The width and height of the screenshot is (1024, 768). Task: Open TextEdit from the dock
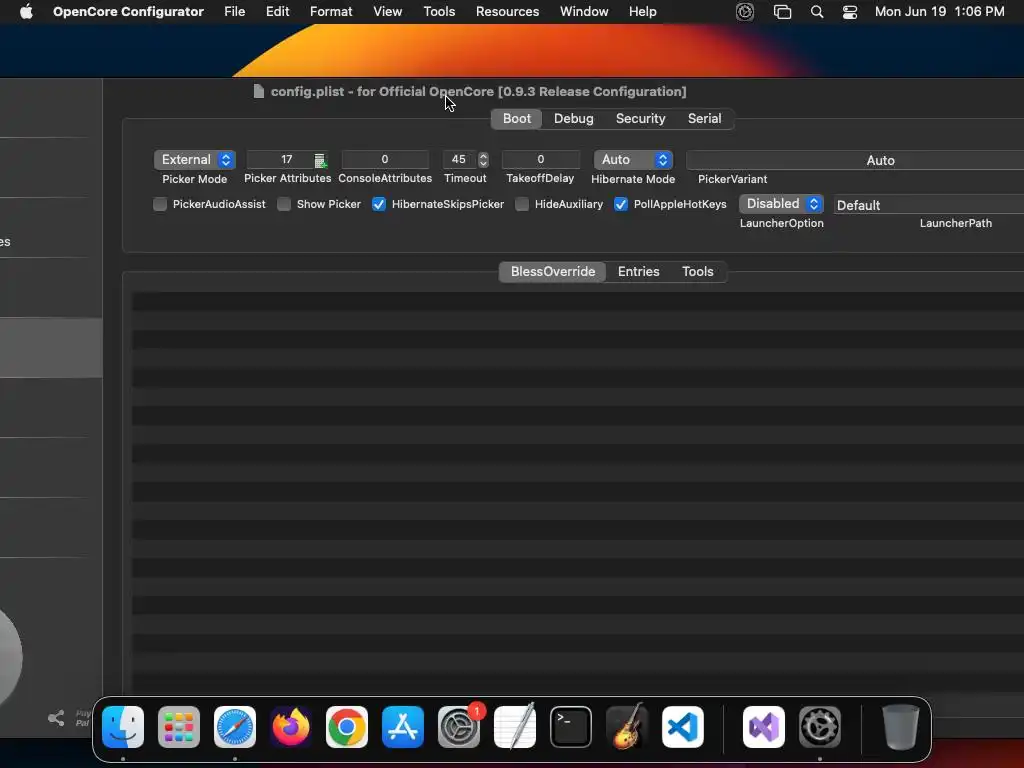(515, 727)
